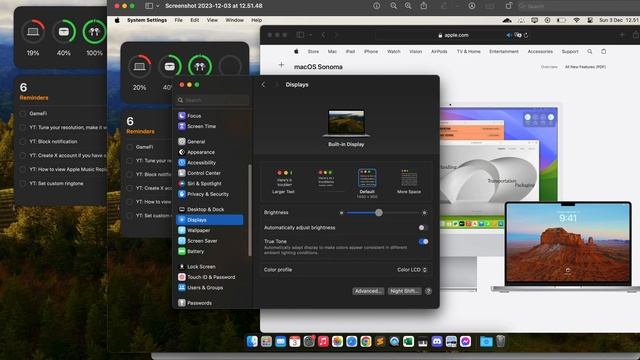Open the Help menu
640x360 pixels.
[x=256, y=20]
